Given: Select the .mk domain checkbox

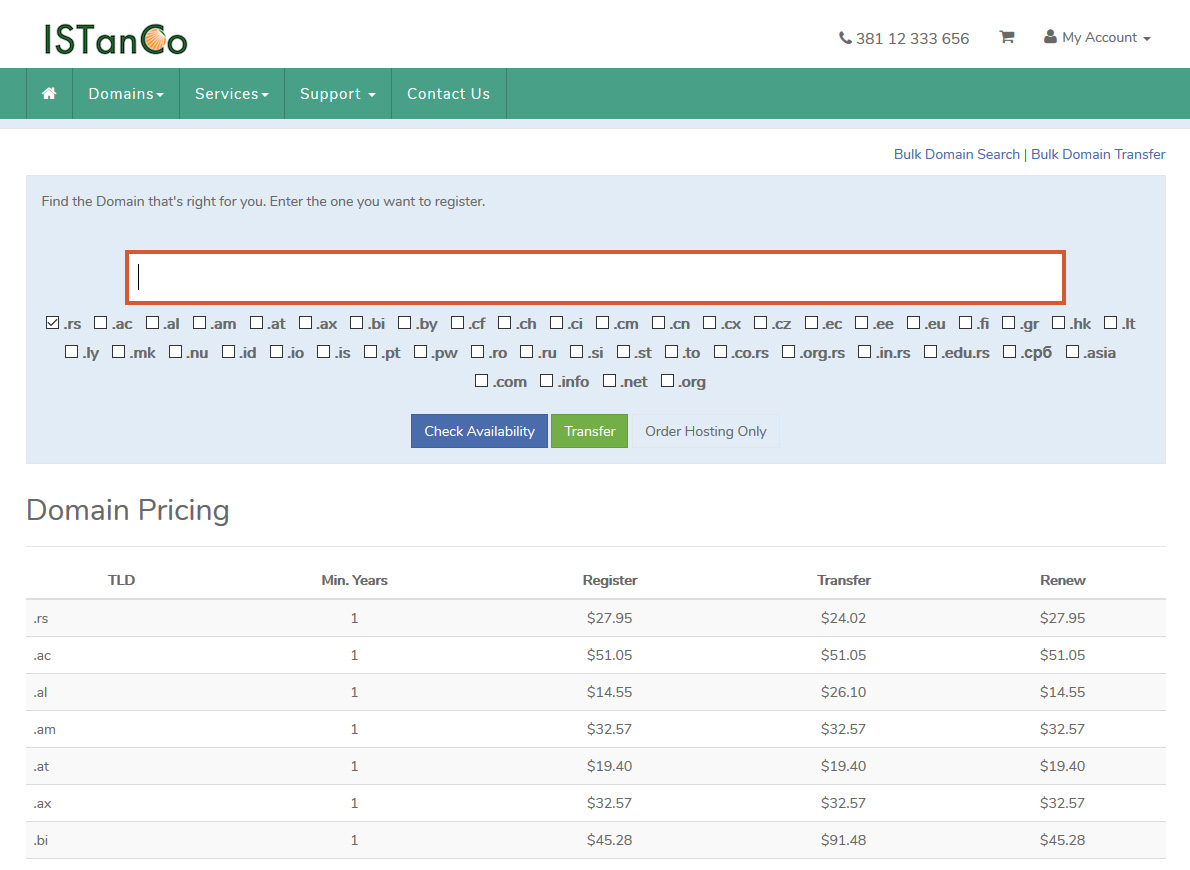Looking at the screenshot, I should (118, 351).
